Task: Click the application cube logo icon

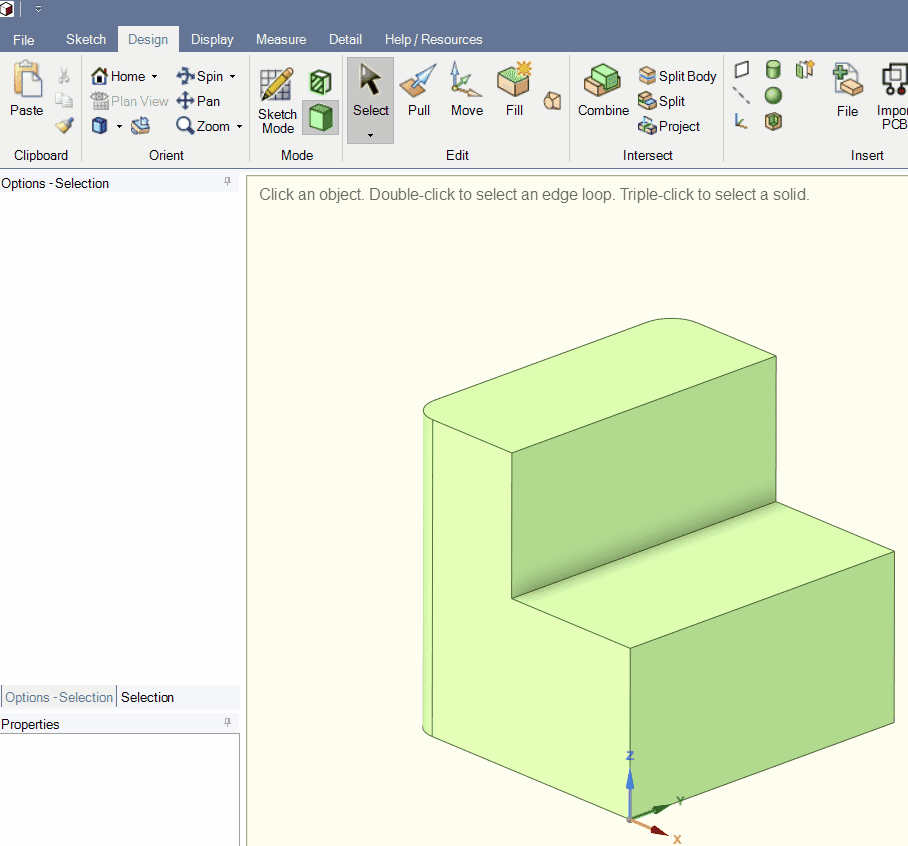Action: click(7, 9)
